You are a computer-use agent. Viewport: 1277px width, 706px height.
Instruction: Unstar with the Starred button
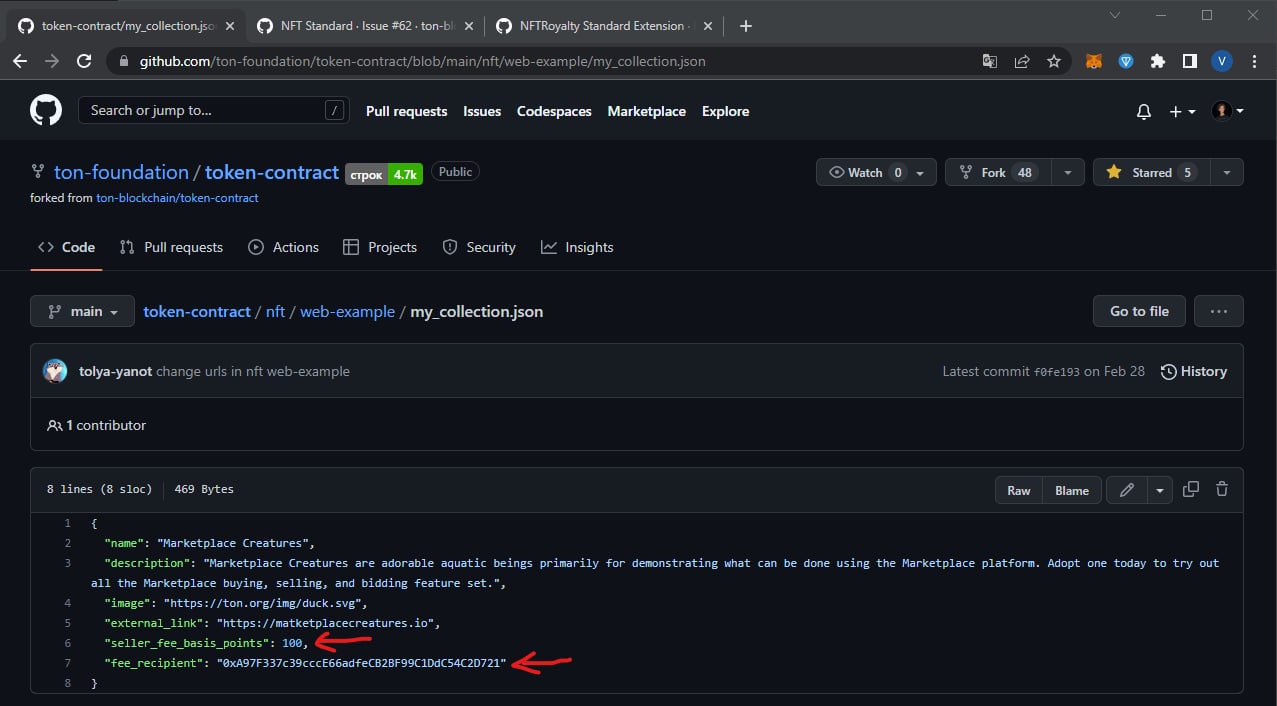[x=1151, y=172]
